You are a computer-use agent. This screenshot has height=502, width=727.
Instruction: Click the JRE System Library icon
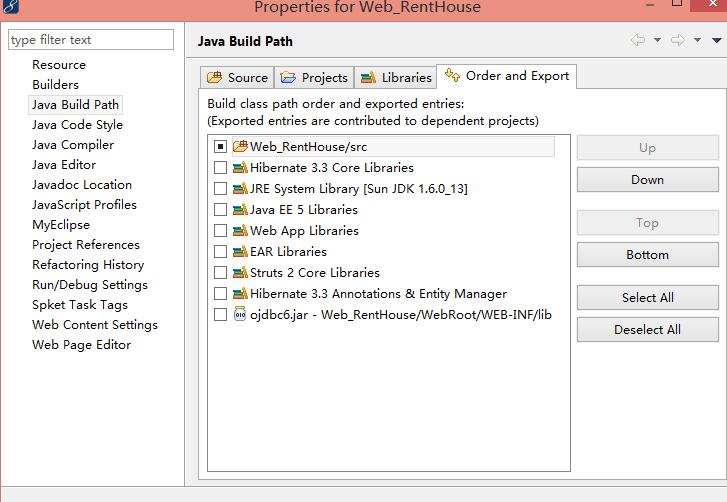click(240, 189)
